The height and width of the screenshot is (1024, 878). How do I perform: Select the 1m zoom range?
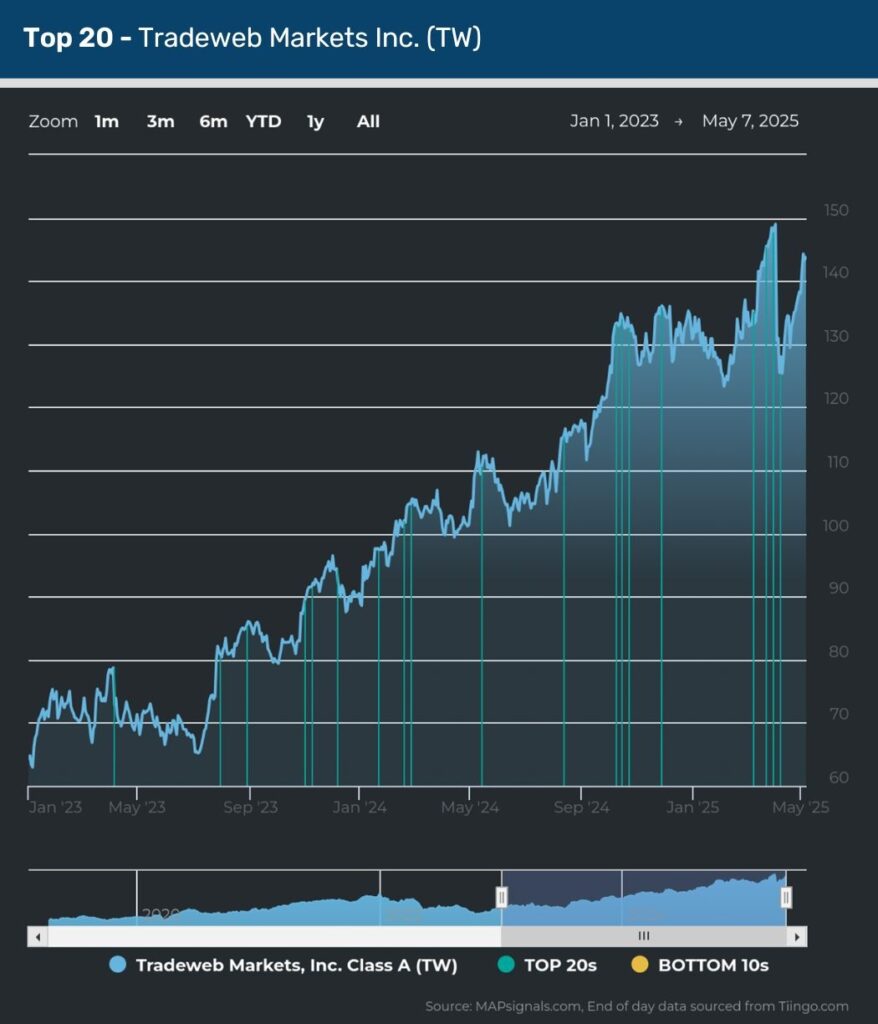point(106,121)
